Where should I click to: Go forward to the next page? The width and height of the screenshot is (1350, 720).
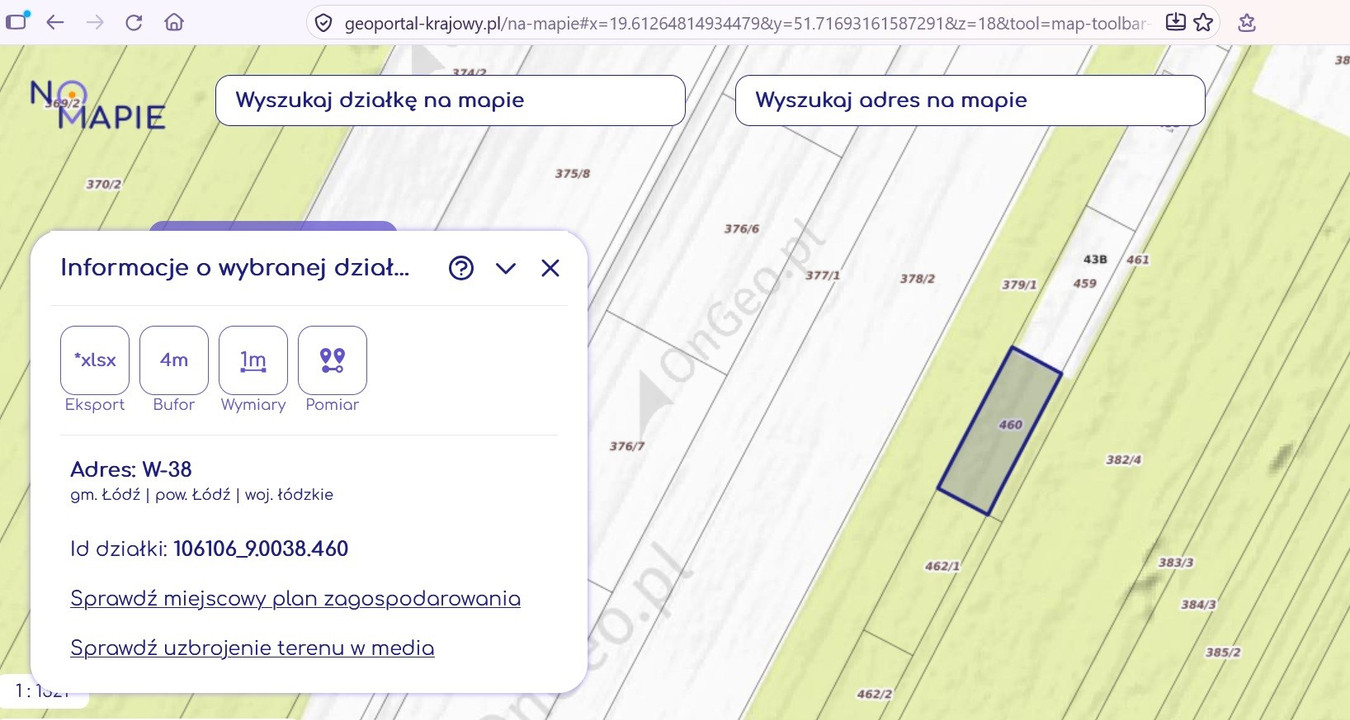(x=95, y=22)
